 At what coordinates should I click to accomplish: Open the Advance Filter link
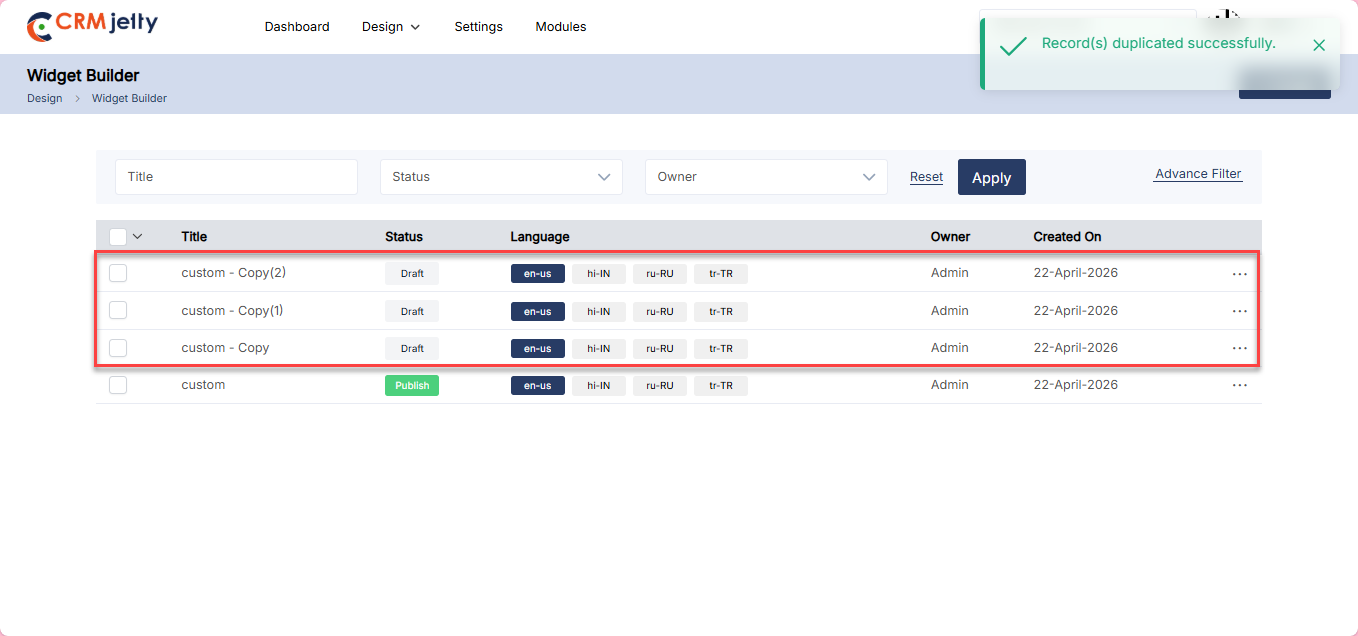coord(1198,174)
